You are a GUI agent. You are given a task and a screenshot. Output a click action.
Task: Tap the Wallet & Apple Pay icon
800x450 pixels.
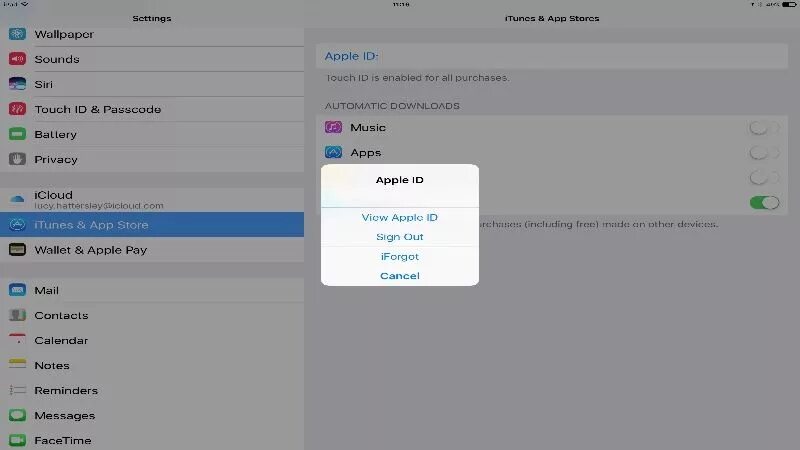17,249
